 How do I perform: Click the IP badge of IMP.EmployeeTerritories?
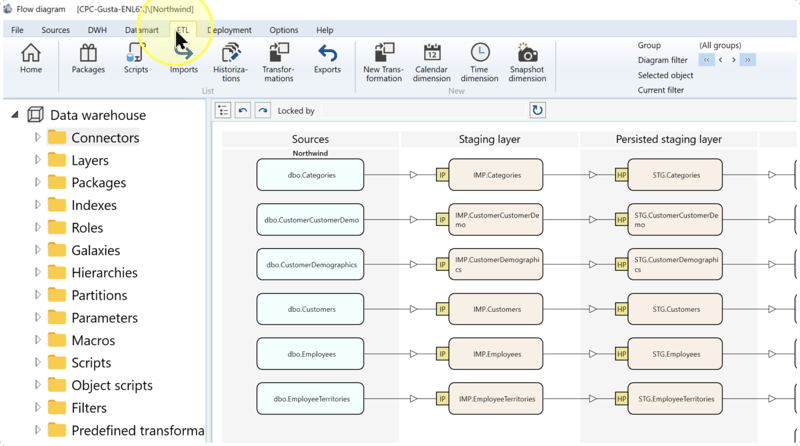tap(442, 399)
